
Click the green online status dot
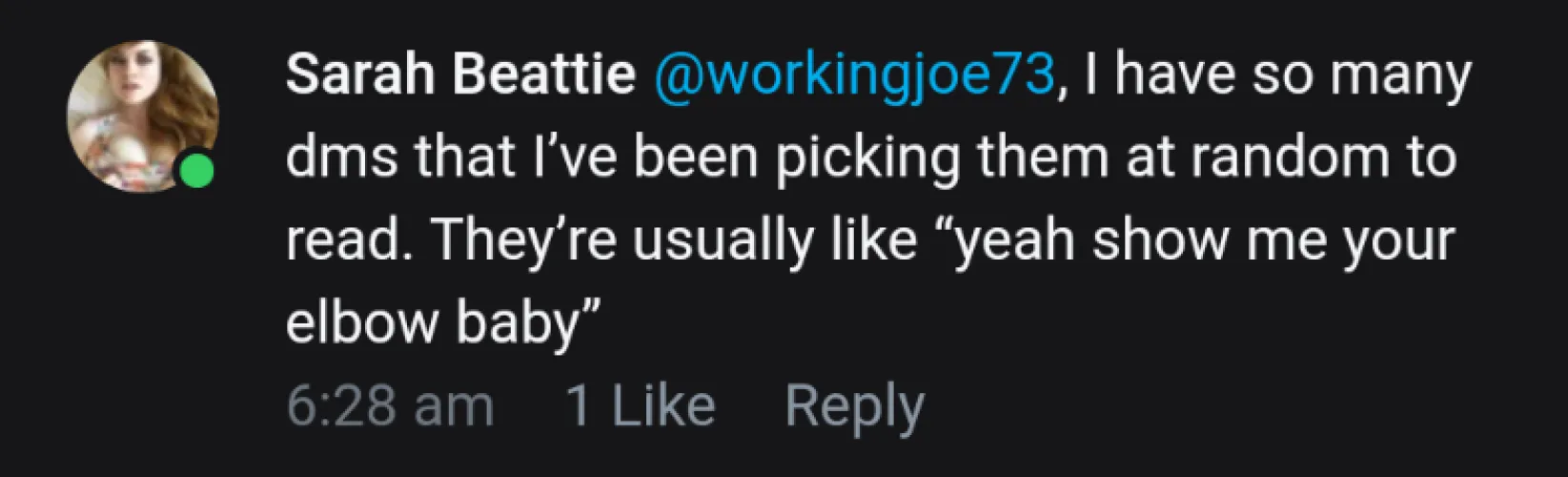click(197, 172)
